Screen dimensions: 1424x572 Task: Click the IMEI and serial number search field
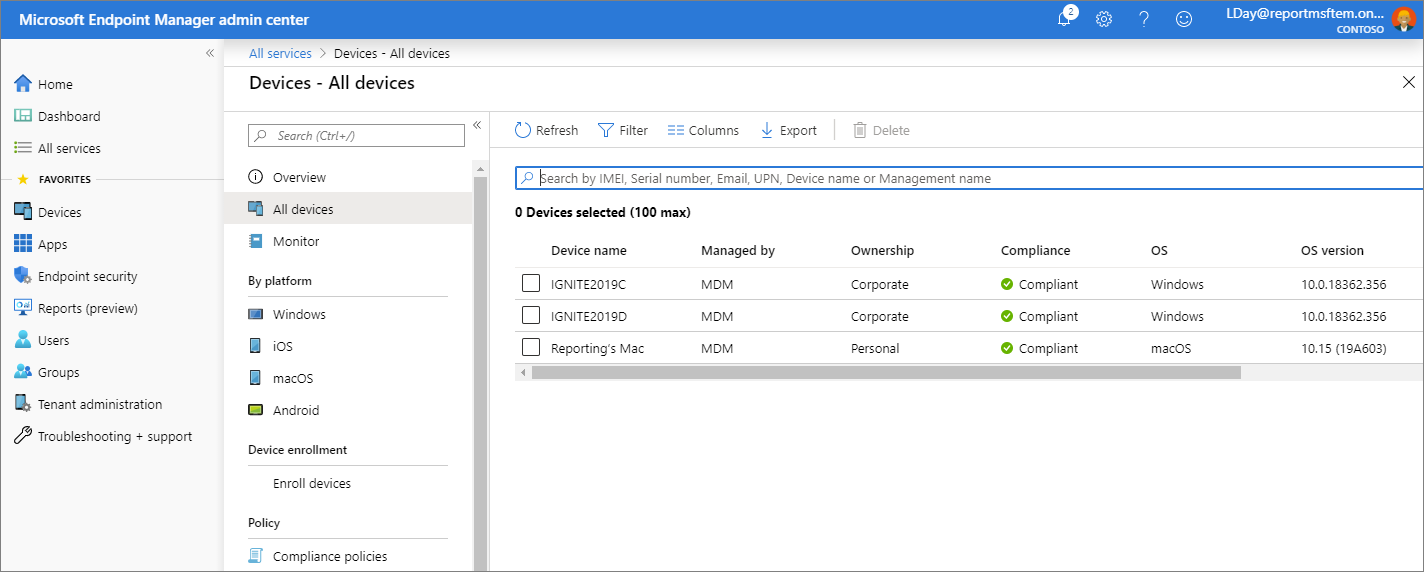[x=970, y=178]
